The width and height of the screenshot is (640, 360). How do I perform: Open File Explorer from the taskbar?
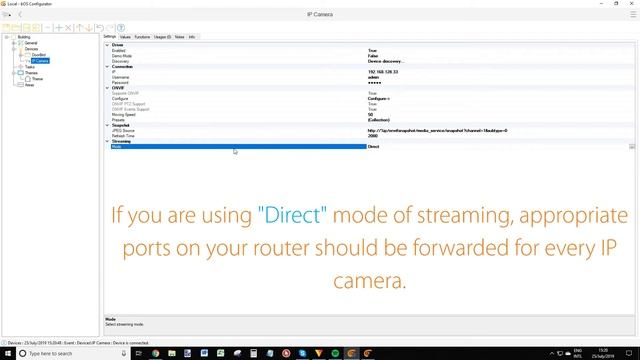point(172,353)
